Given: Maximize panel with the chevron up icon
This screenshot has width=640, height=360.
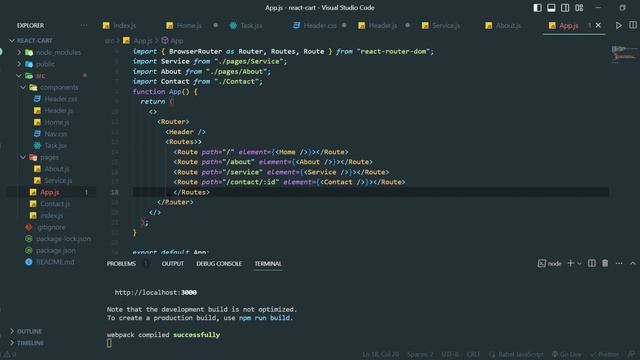Looking at the screenshot, I should [x=633, y=264].
